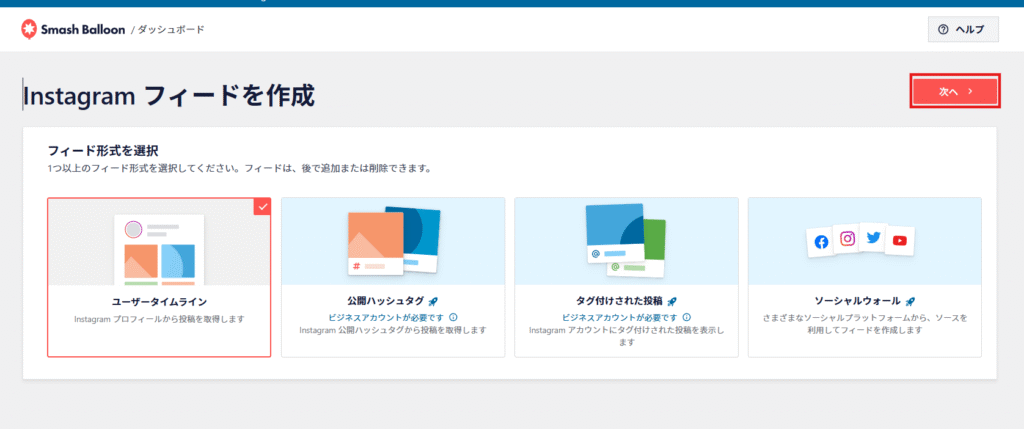Click the rocket icon beside ソーシャルウォール
Screen dimensions: 1024x429
(x=910, y=300)
